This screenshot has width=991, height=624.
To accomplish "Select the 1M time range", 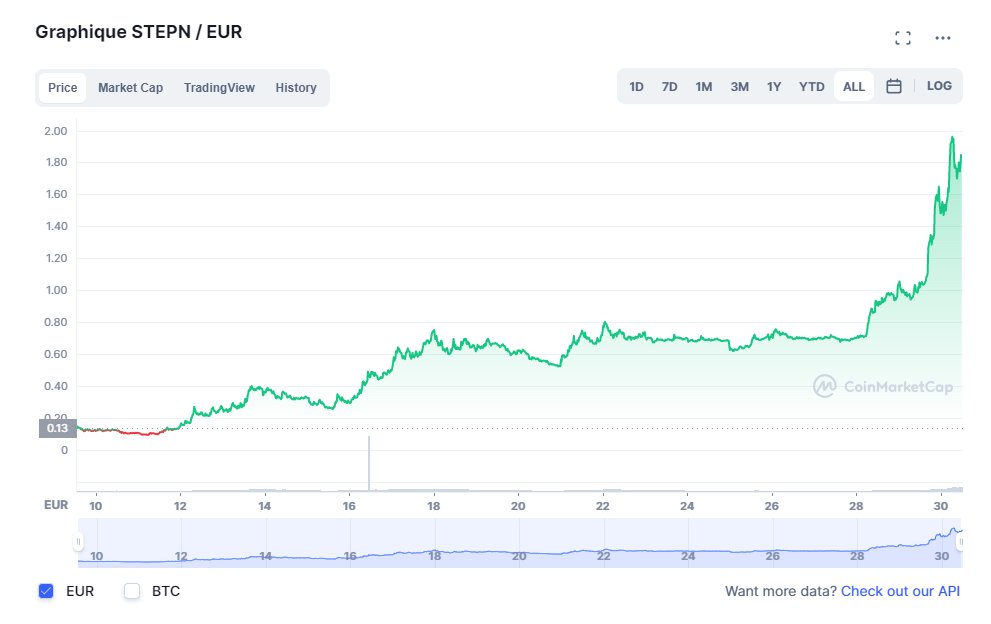I will tap(703, 87).
